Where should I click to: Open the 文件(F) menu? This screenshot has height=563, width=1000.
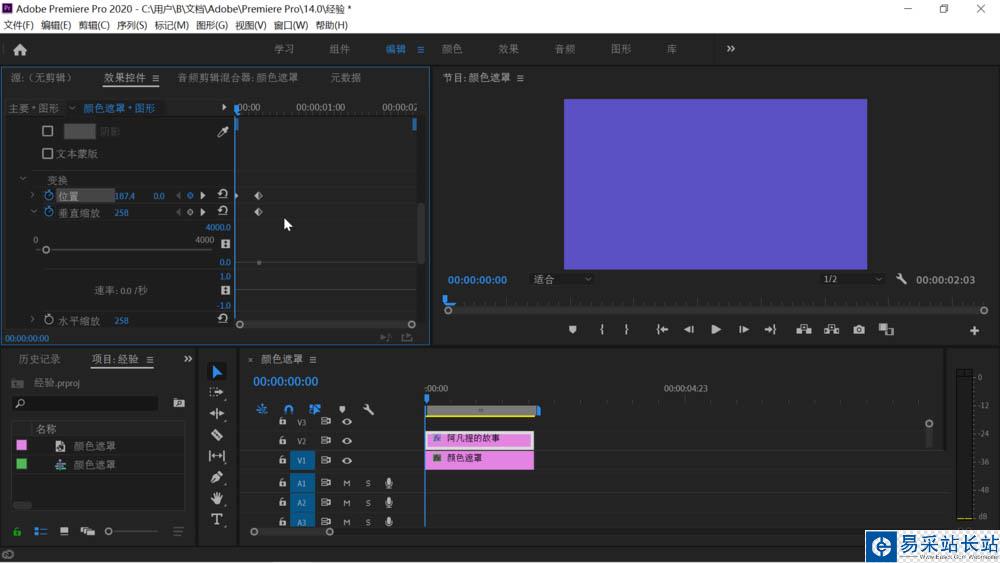point(18,25)
